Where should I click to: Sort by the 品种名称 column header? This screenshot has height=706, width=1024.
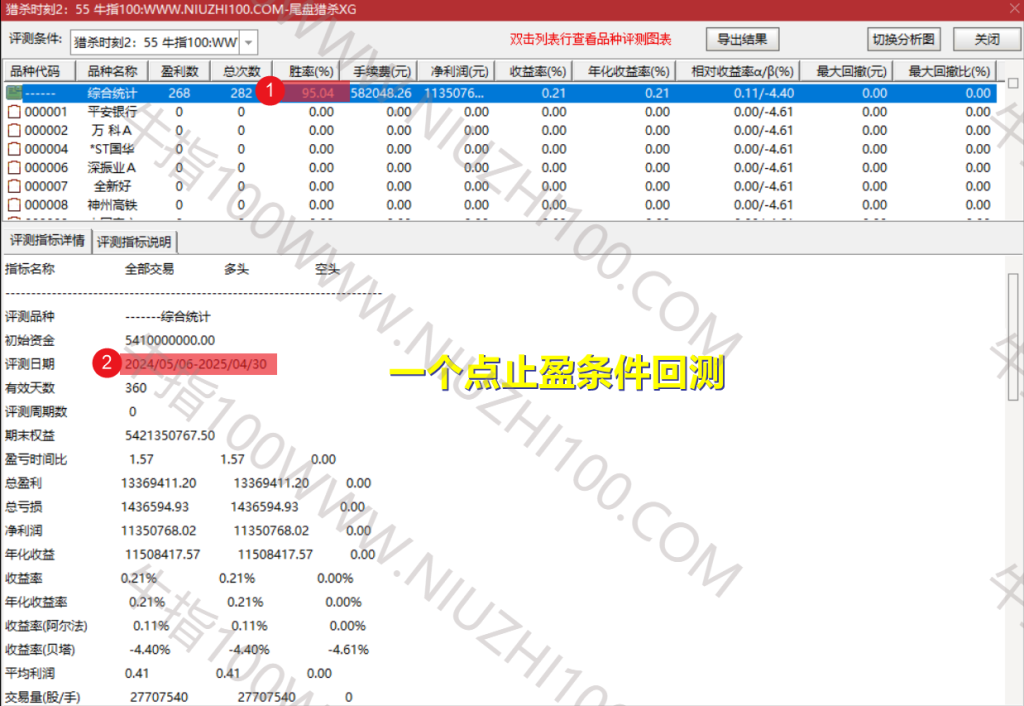(112, 71)
